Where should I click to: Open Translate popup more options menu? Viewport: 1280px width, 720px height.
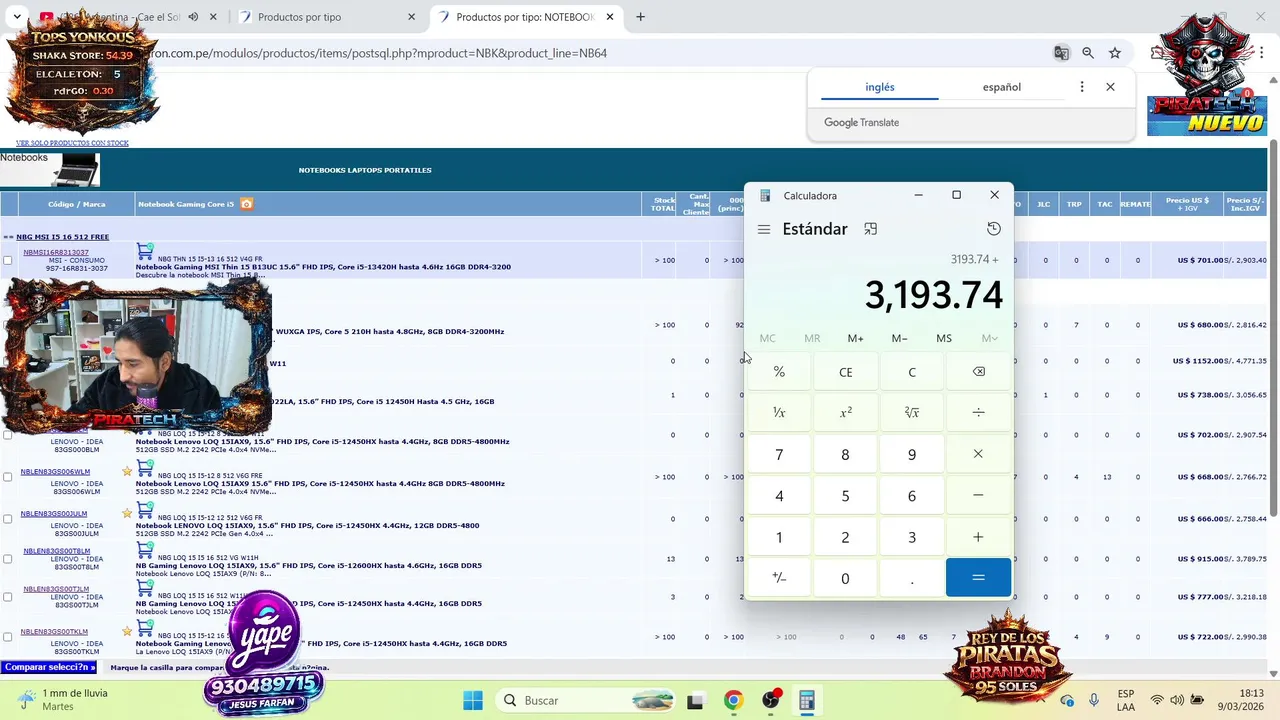coord(1081,87)
